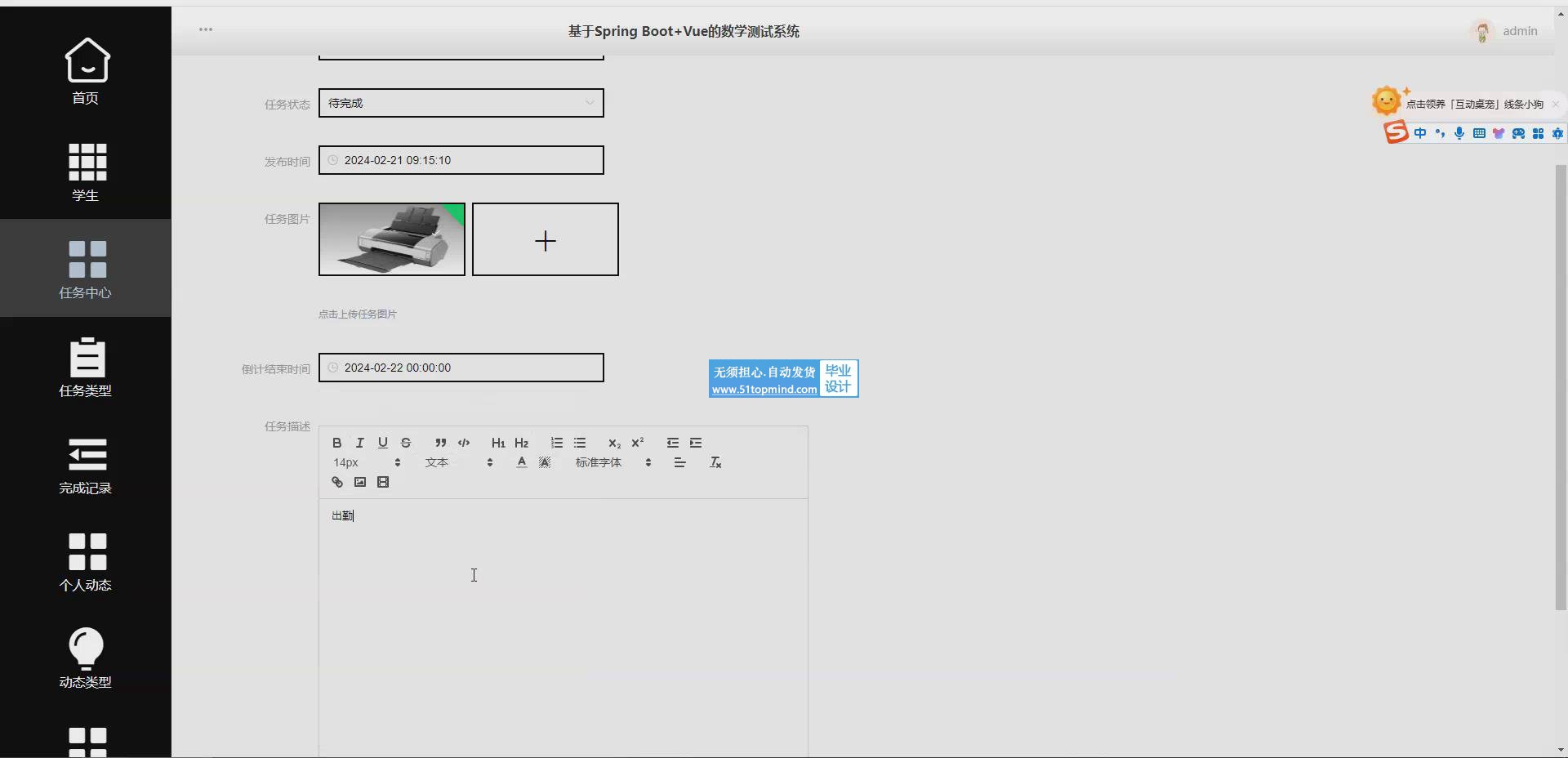Insert a video into the editor

pos(383,482)
